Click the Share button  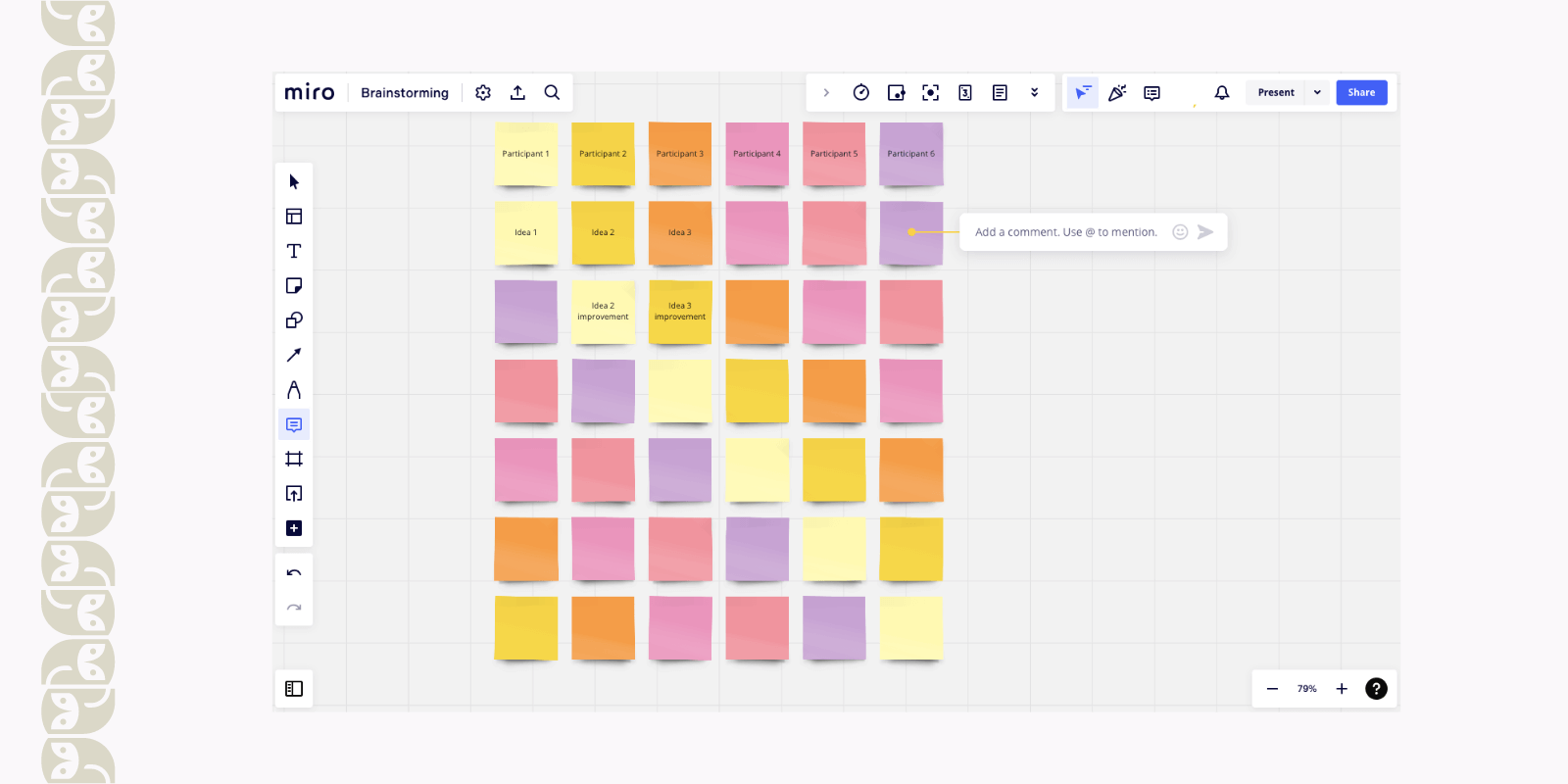[x=1361, y=92]
